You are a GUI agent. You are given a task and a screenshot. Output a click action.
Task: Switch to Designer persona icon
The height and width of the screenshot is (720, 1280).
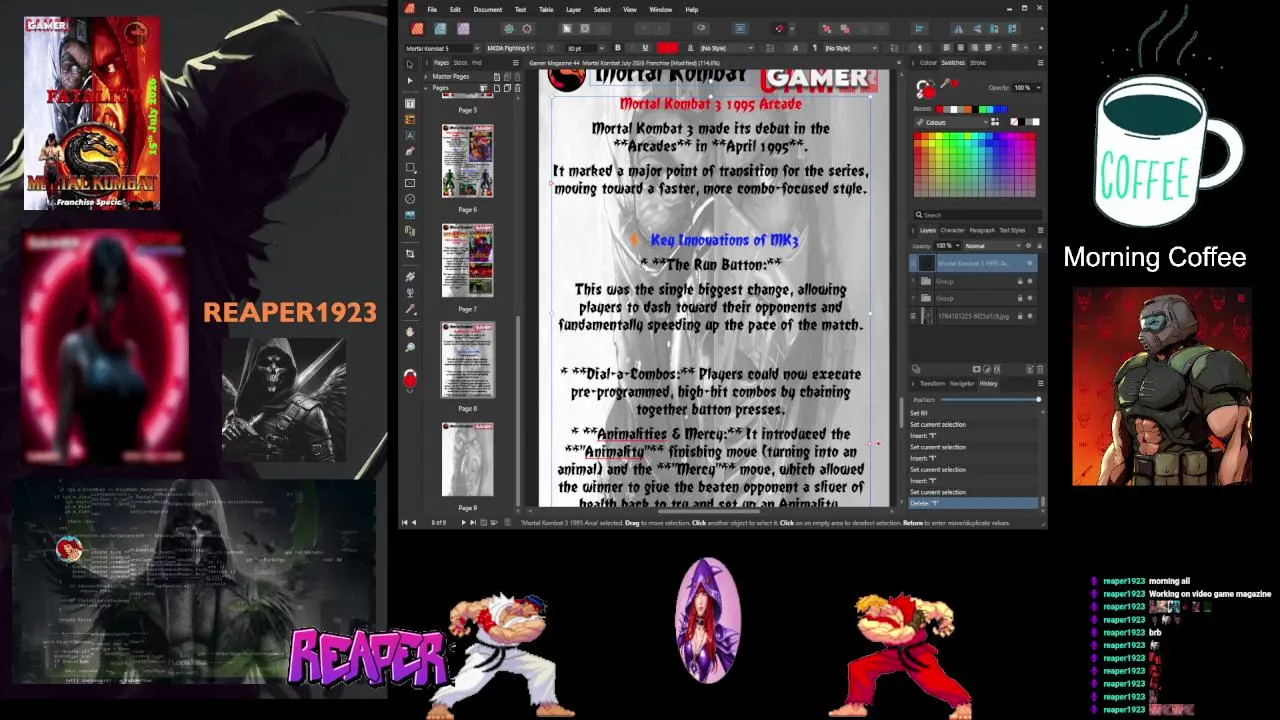440,28
